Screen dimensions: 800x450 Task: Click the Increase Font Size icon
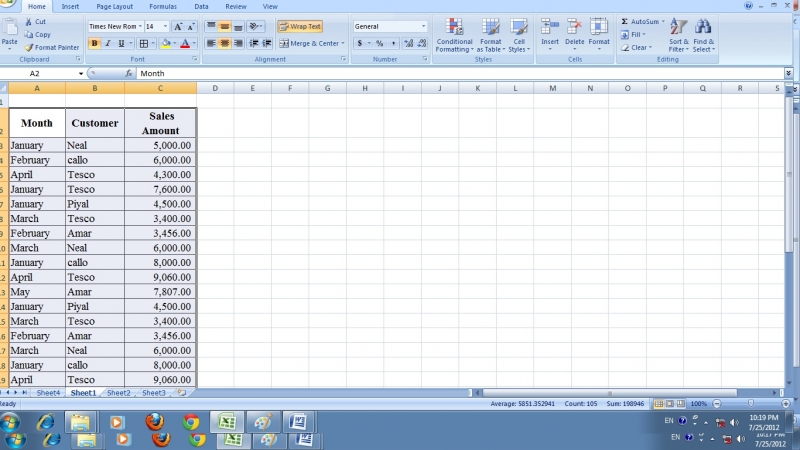[x=178, y=27]
